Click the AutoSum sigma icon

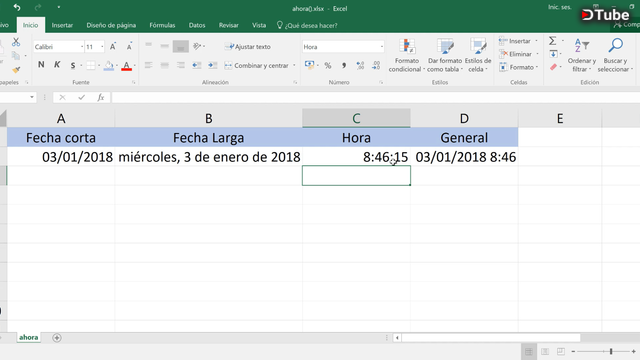tap(553, 41)
